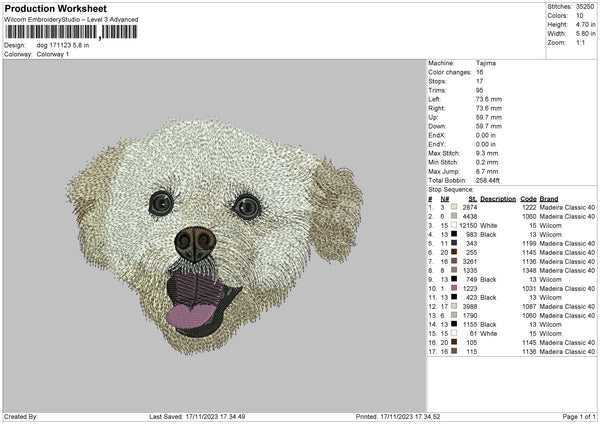Click the Code column header
The height and width of the screenshot is (424, 600).
coord(528,198)
